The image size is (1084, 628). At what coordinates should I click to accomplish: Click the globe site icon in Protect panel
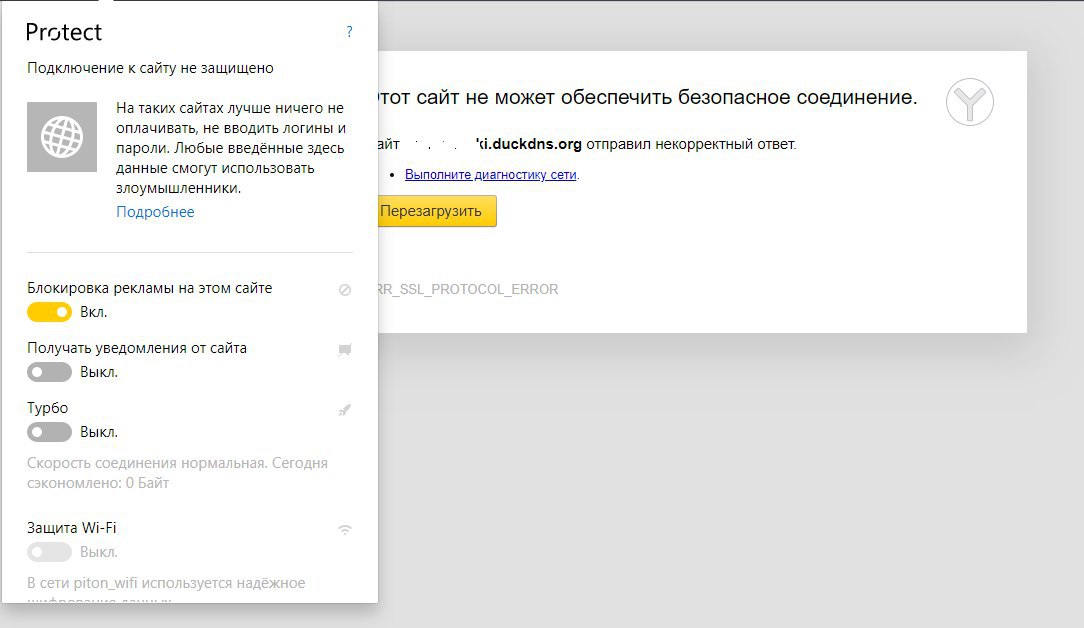[x=62, y=137]
